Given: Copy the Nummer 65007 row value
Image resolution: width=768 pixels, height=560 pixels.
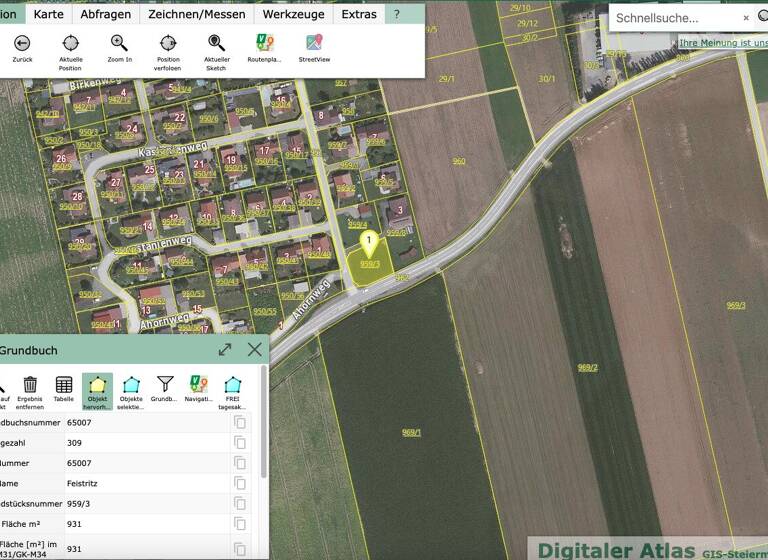Looking at the screenshot, I should pyautogui.click(x=240, y=463).
